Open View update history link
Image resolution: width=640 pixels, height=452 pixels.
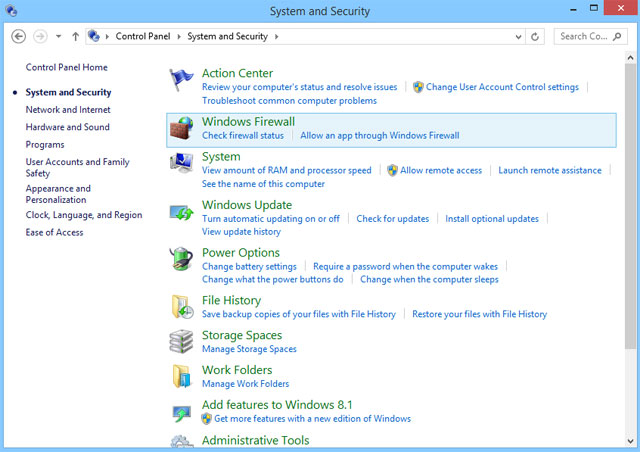point(241,232)
